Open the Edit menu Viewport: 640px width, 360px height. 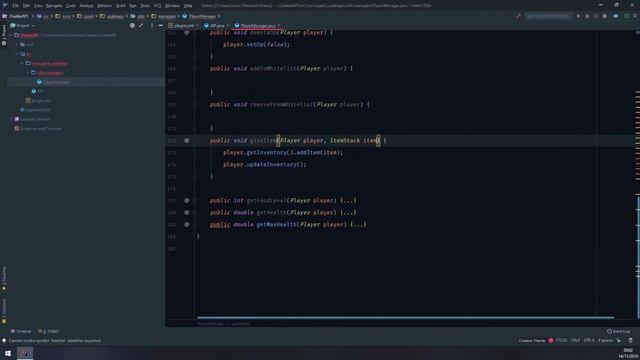pyautogui.click(x=26, y=6)
